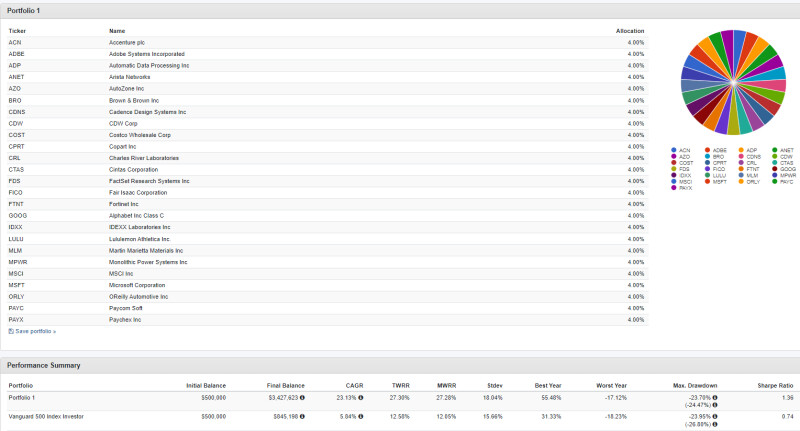The width and height of the screenshot is (800, 431).
Task: Toggle CTAS marker in the chart legend
Action: point(775,163)
